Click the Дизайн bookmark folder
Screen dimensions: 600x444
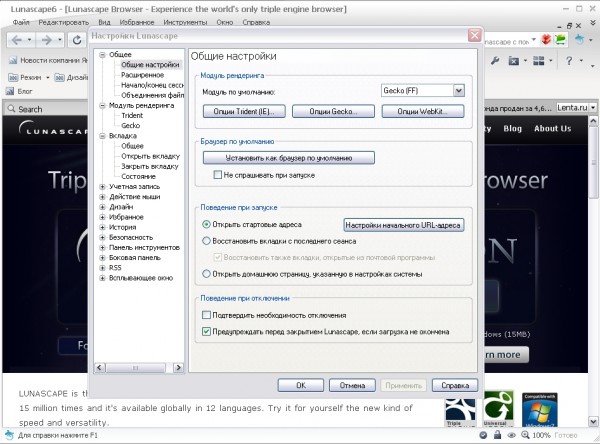[71, 77]
